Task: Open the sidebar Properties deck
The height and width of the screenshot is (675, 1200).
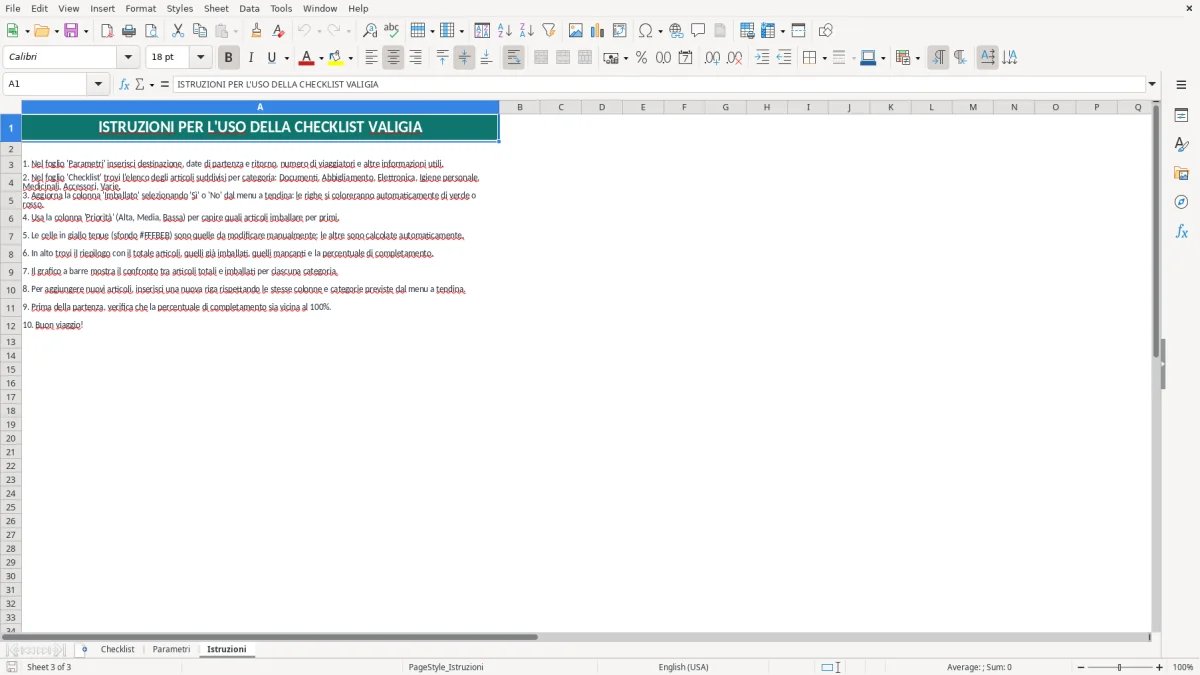Action: 1181,115
